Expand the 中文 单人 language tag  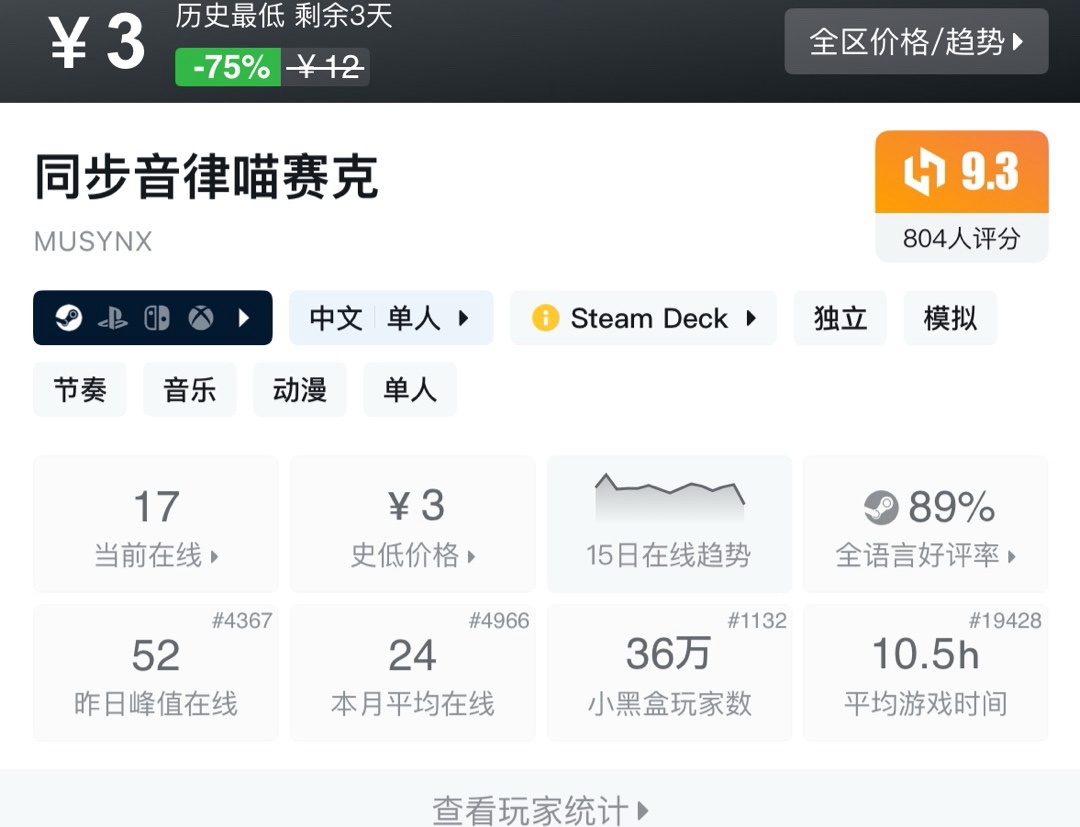pyautogui.click(x=391, y=317)
